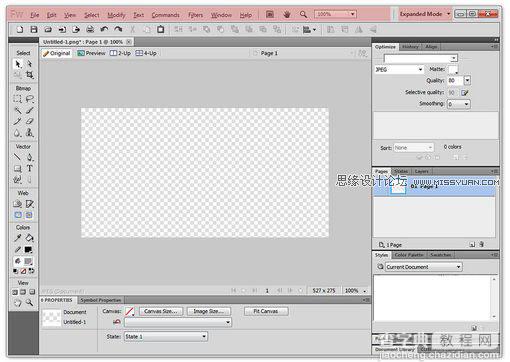Image resolution: width=510 pixels, height=362 pixels.
Task: Select the Blur tool
Action: [x=18, y=133]
